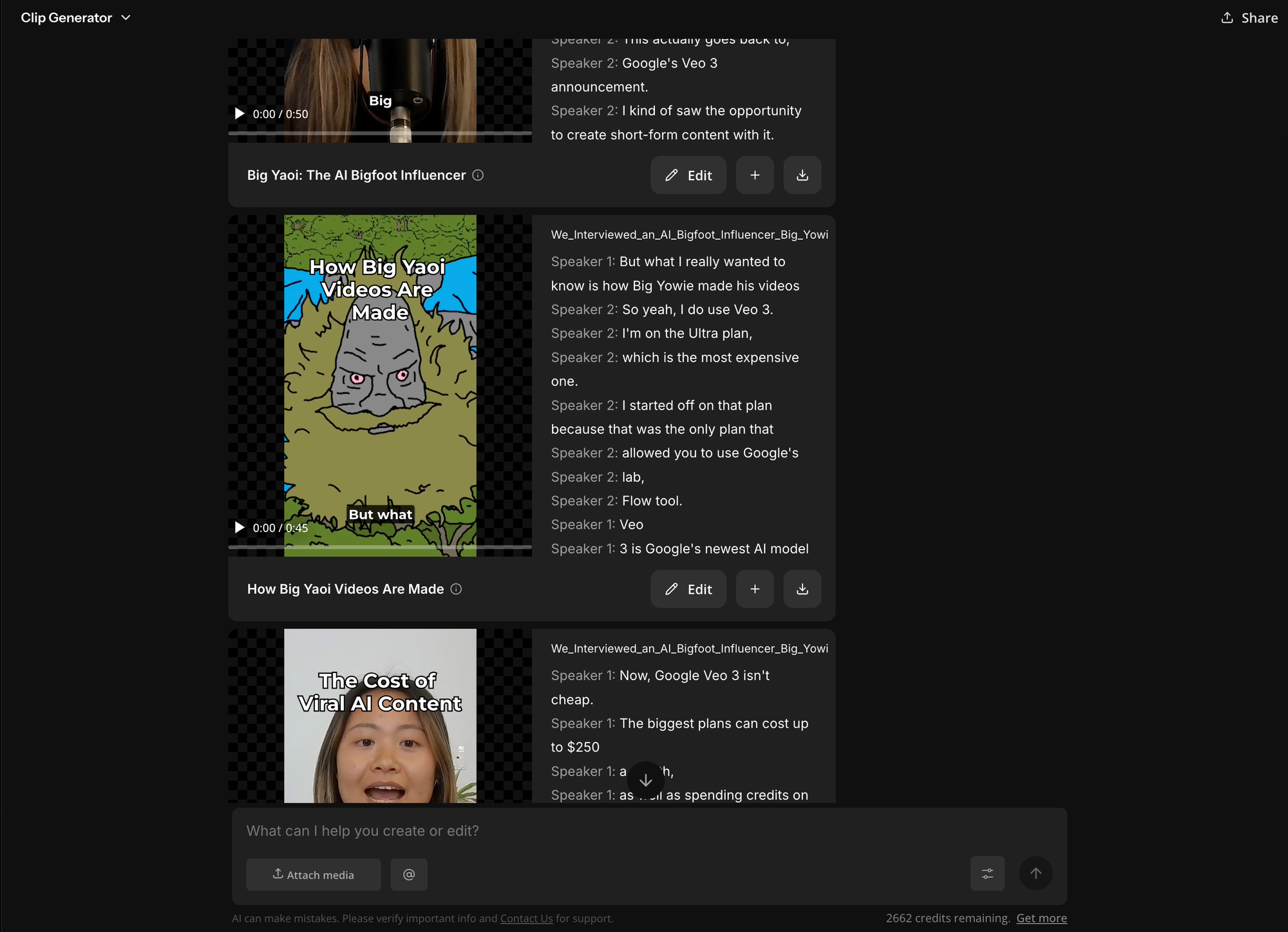This screenshot has width=1288, height=932.
Task: Seek along the 0:45 clip progress bar
Action: (380, 547)
